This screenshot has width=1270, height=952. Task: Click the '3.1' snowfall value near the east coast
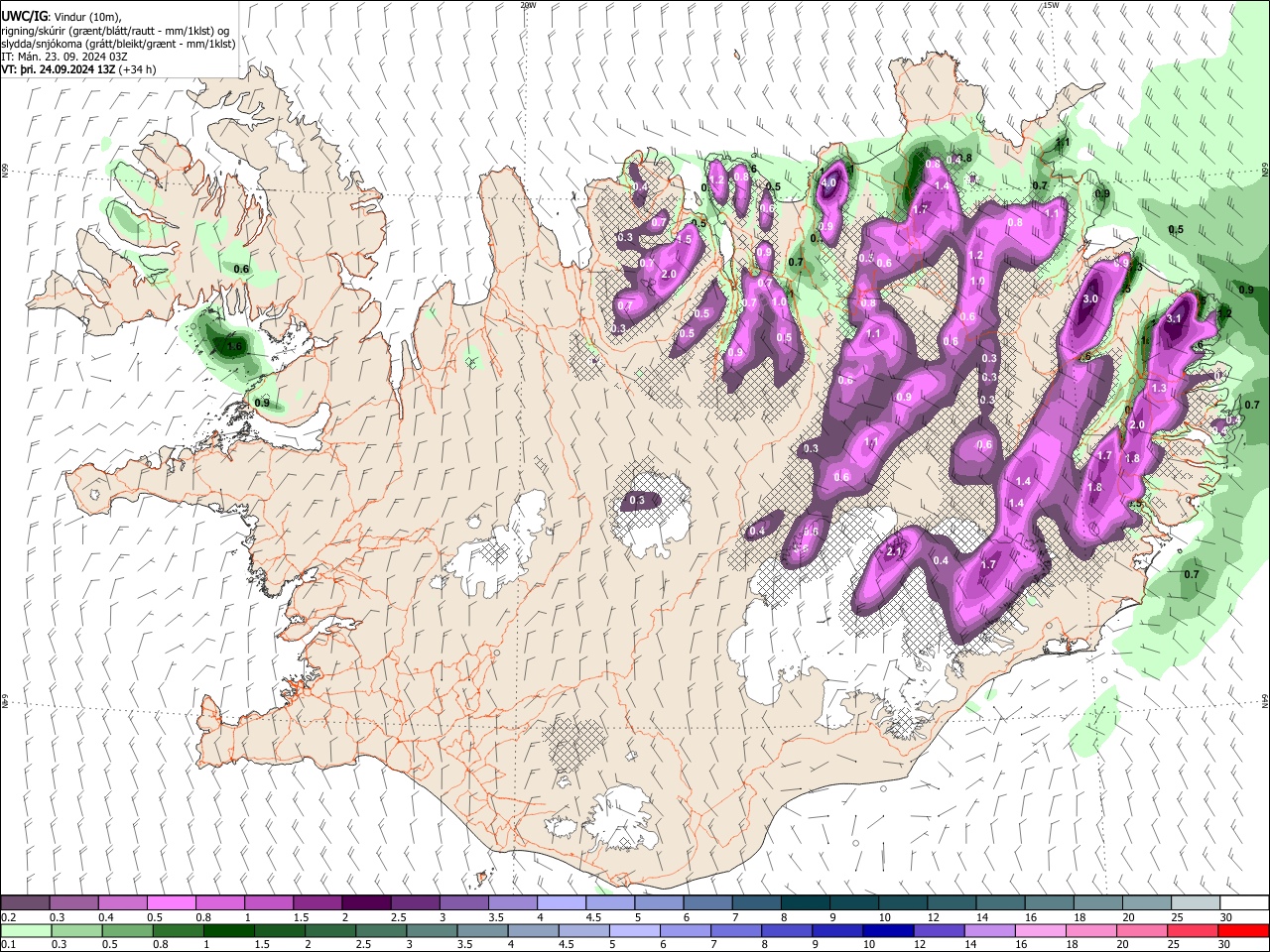pyautogui.click(x=1174, y=318)
